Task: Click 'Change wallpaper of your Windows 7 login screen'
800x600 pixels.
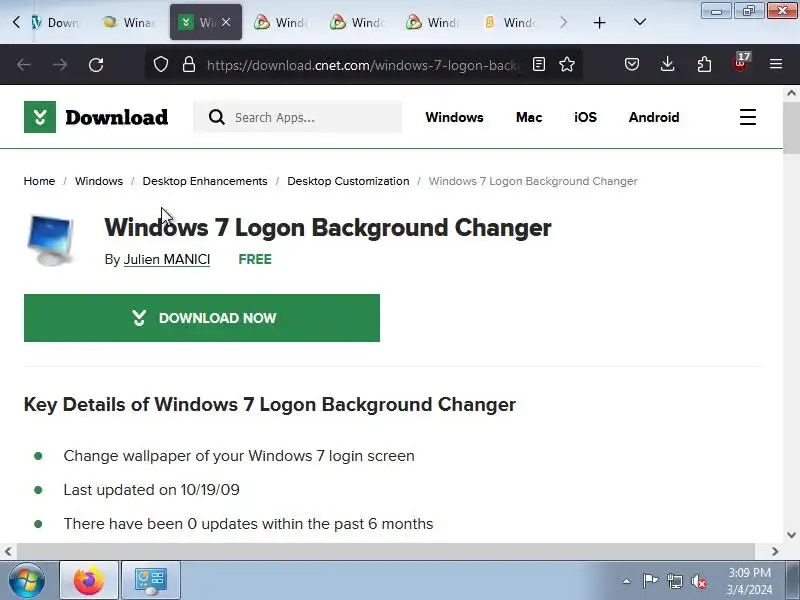Action: [239, 456]
